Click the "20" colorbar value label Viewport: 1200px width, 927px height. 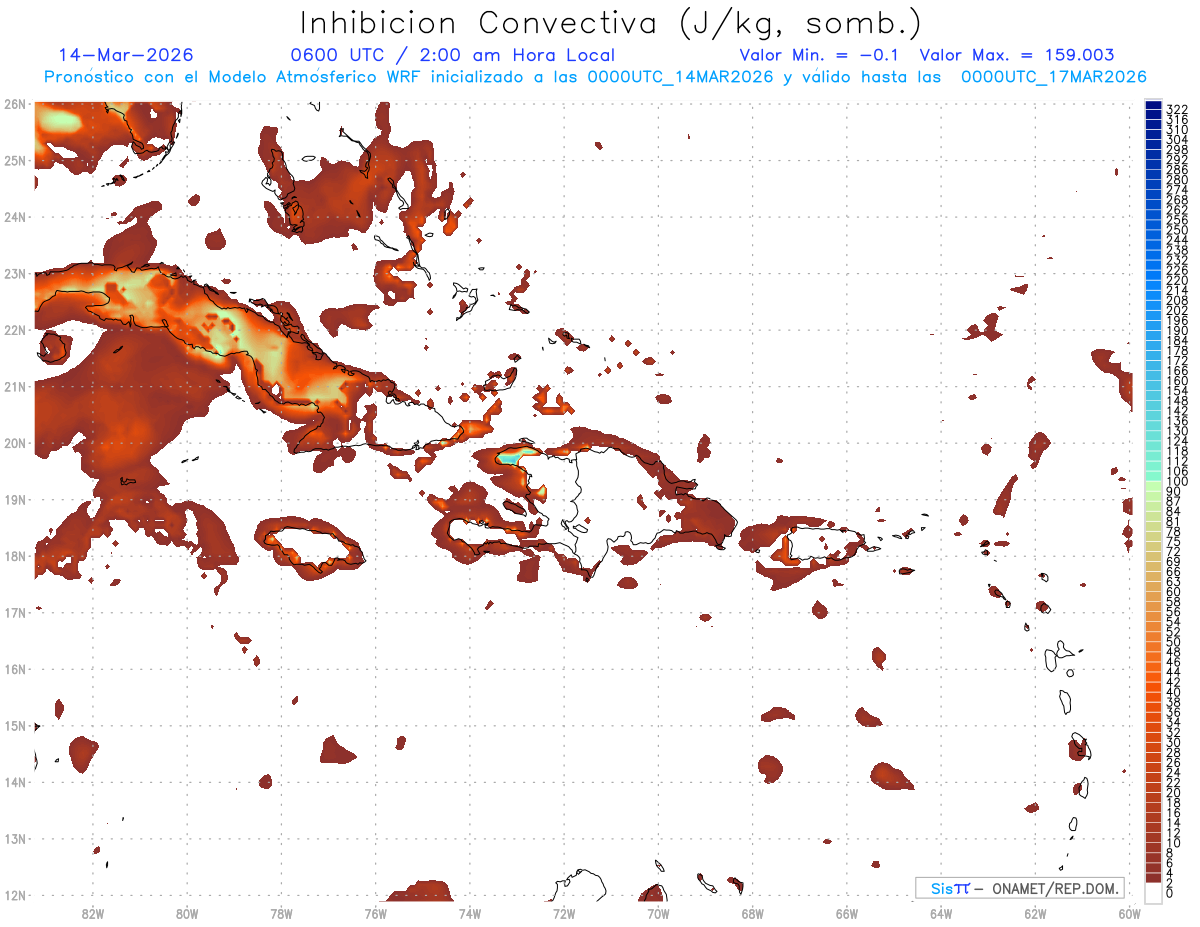tap(1174, 792)
